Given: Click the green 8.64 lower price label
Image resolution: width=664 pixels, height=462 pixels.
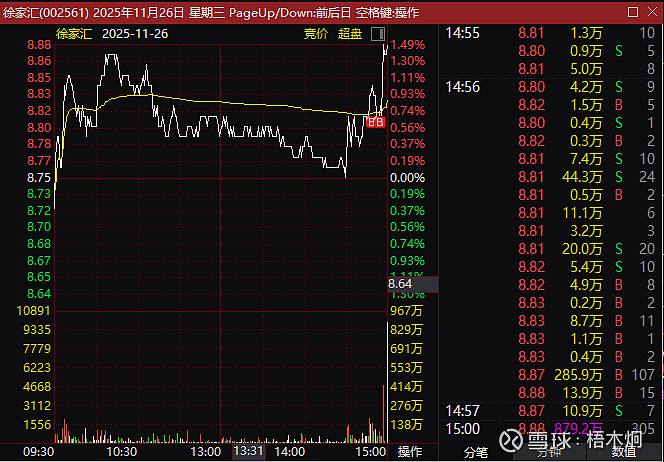Looking at the screenshot, I should 39,293.
